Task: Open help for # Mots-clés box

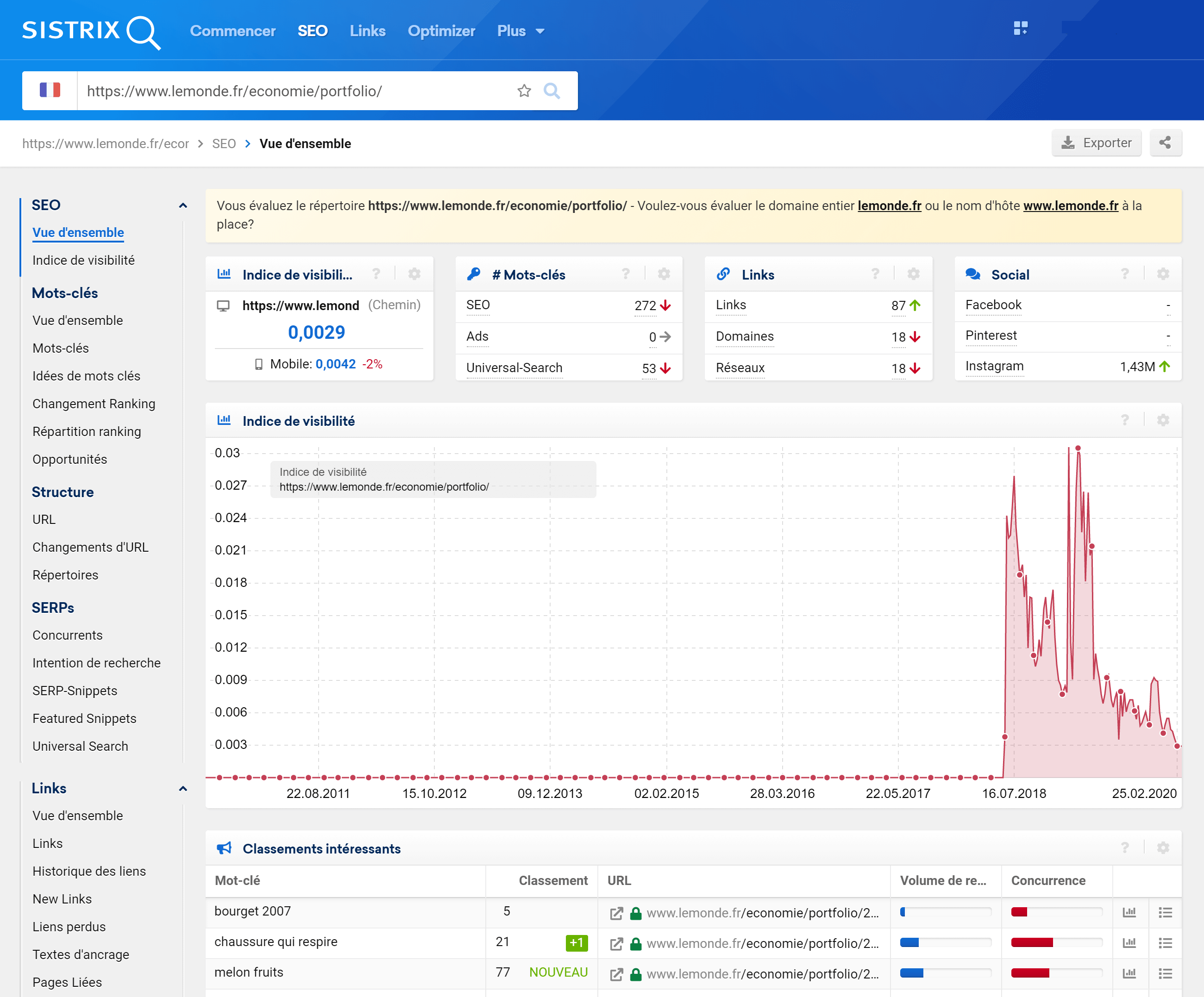Action: click(626, 274)
